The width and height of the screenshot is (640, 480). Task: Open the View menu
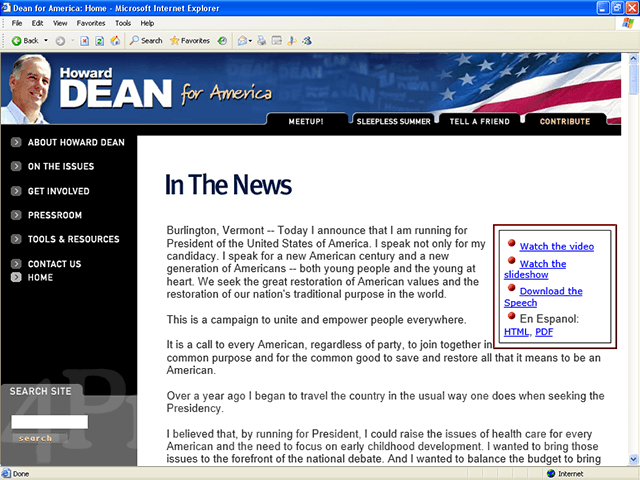[60, 23]
